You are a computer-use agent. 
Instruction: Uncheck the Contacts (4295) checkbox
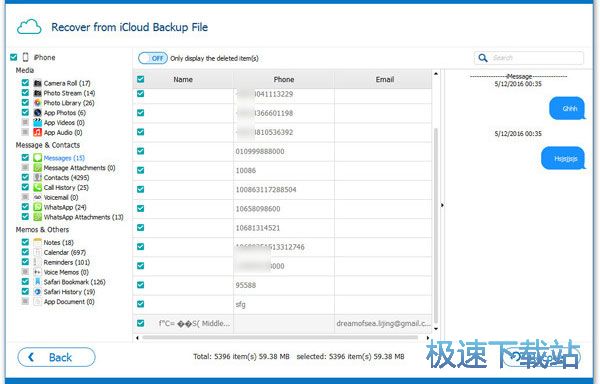25,177
